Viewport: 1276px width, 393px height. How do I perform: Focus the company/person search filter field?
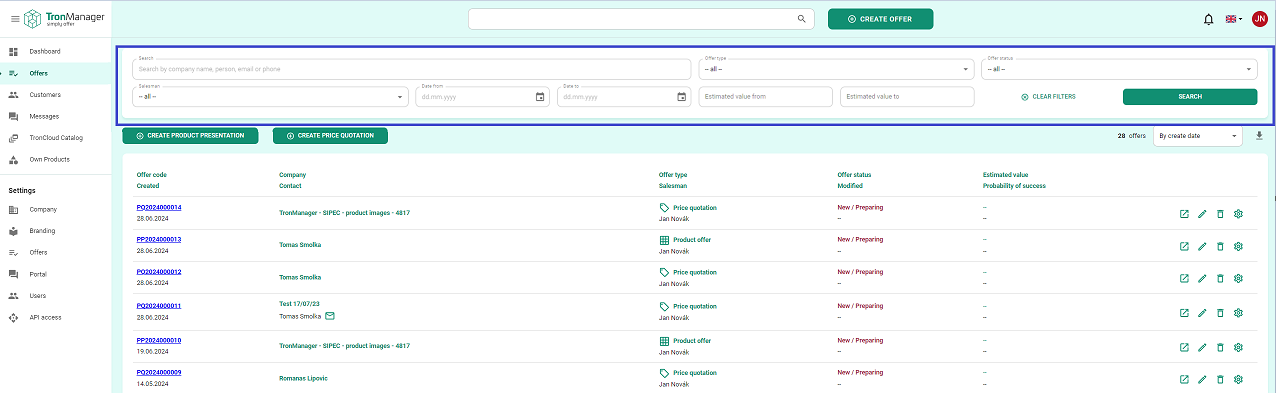point(411,69)
